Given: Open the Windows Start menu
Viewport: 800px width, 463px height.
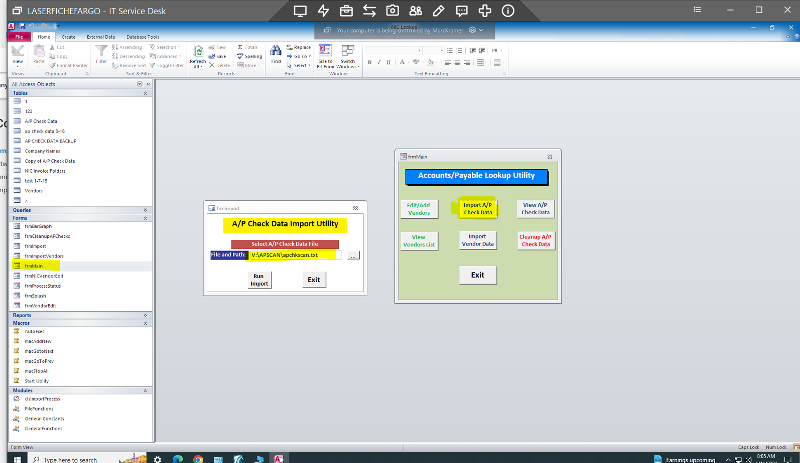Looking at the screenshot, I should point(17,459).
